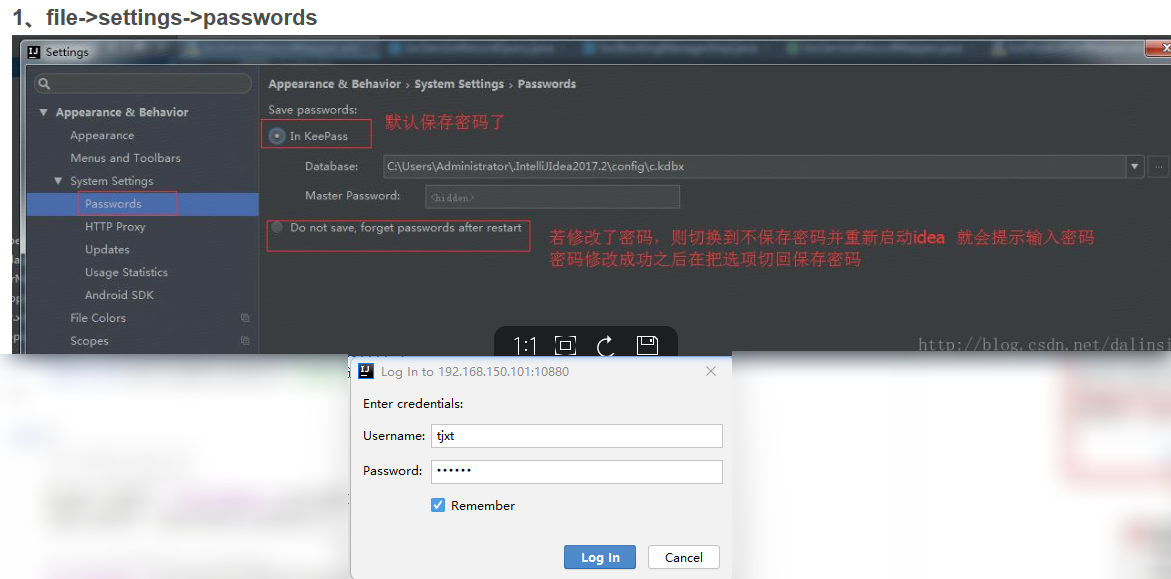
Task: Cancel the credentials dialog
Action: [x=683, y=557]
